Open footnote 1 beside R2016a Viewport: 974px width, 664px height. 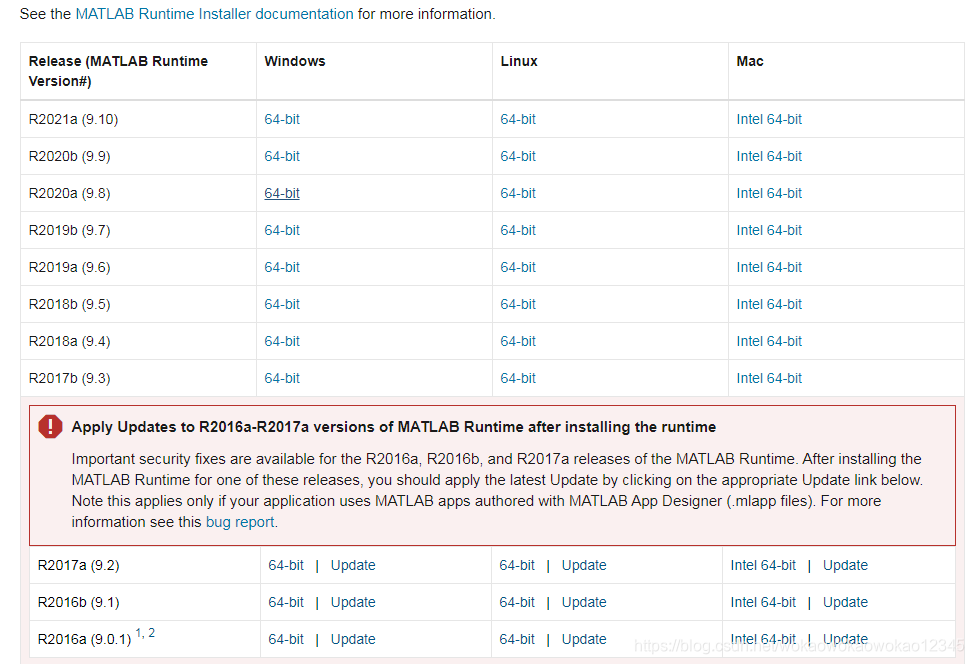[139, 633]
